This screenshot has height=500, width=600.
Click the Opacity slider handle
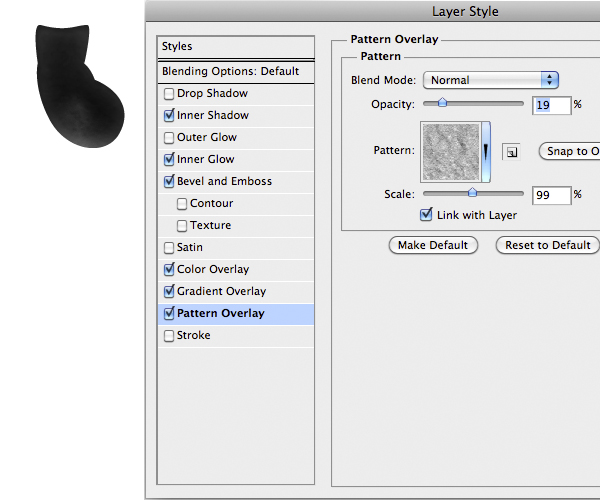click(442, 103)
